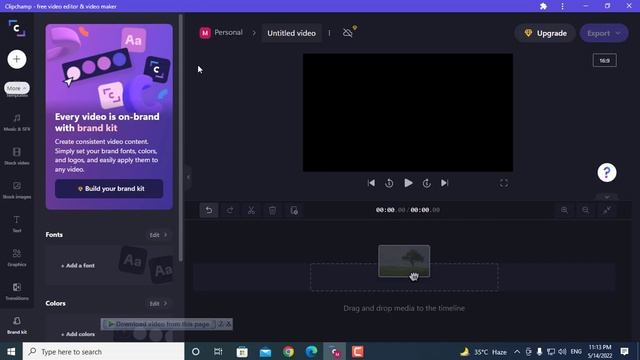Click the weather 35°C Haze widget
The width and height of the screenshot is (640, 360).
tap(484, 351)
